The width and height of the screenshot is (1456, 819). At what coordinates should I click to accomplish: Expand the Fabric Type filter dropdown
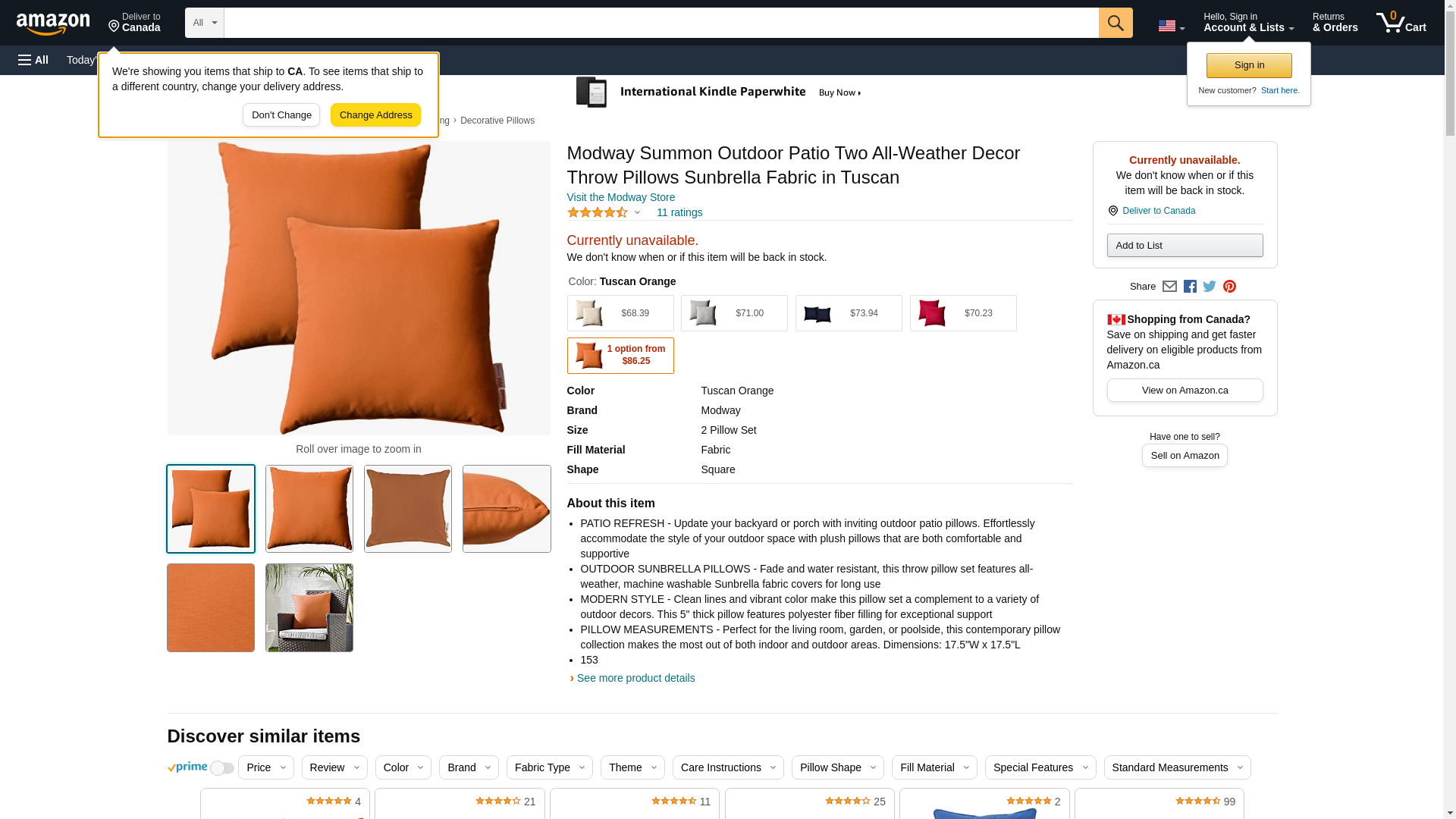click(550, 767)
